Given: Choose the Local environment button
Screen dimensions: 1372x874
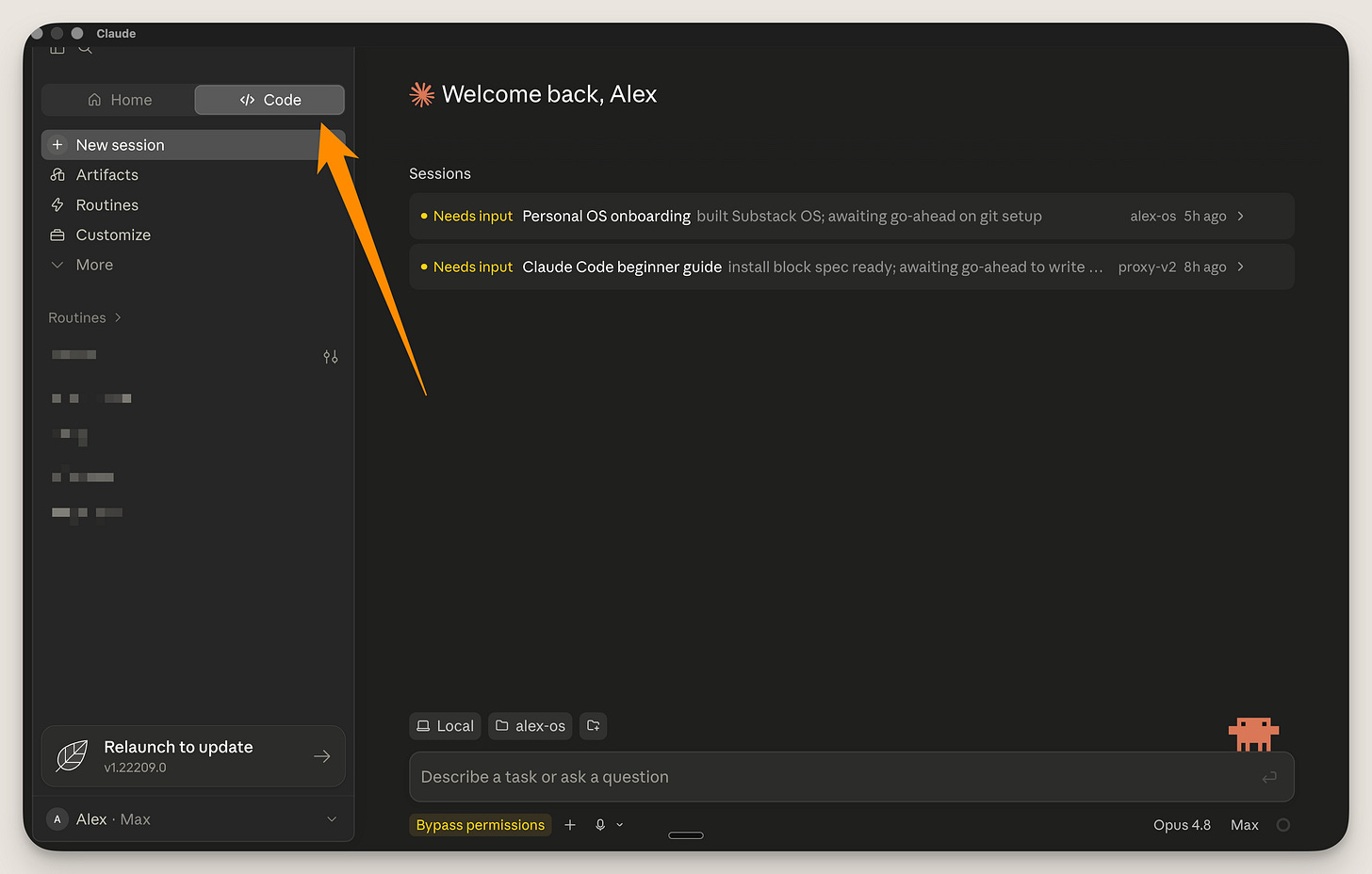Looking at the screenshot, I should tap(446, 726).
